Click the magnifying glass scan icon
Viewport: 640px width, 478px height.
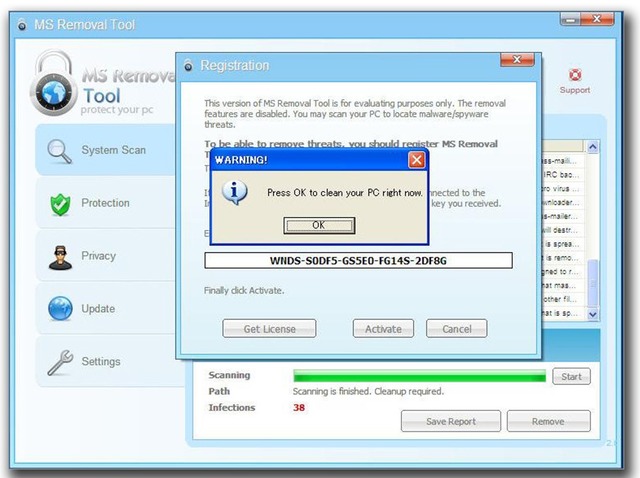pyautogui.click(x=59, y=151)
